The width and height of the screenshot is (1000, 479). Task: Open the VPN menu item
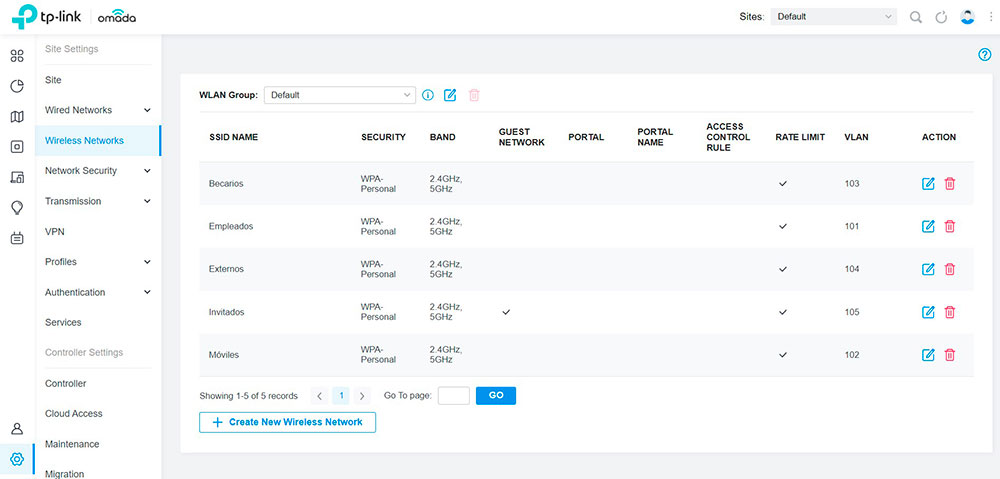(x=55, y=232)
